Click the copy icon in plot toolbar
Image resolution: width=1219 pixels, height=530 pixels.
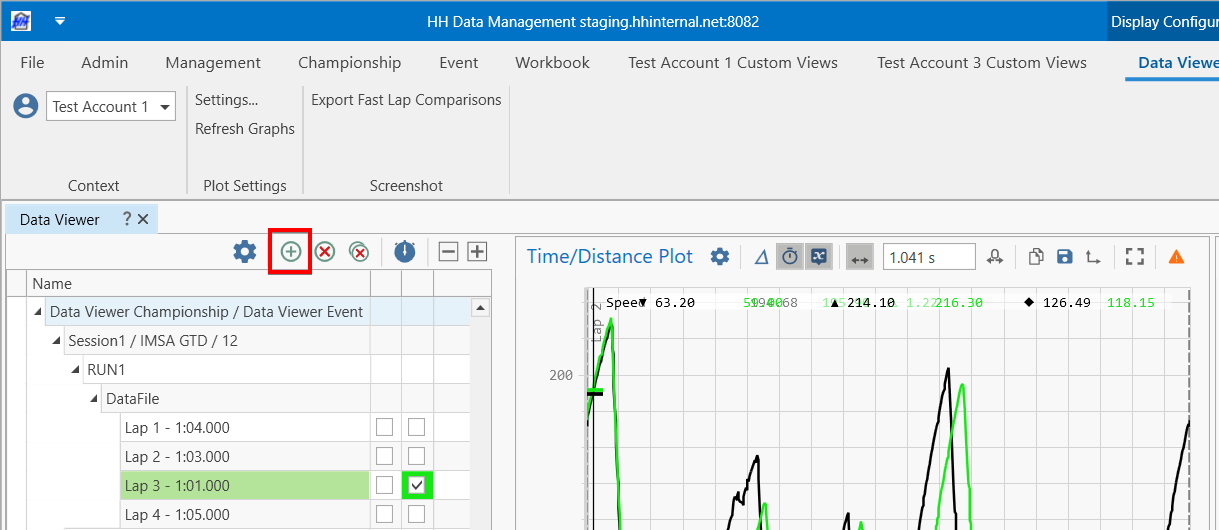tap(1036, 257)
